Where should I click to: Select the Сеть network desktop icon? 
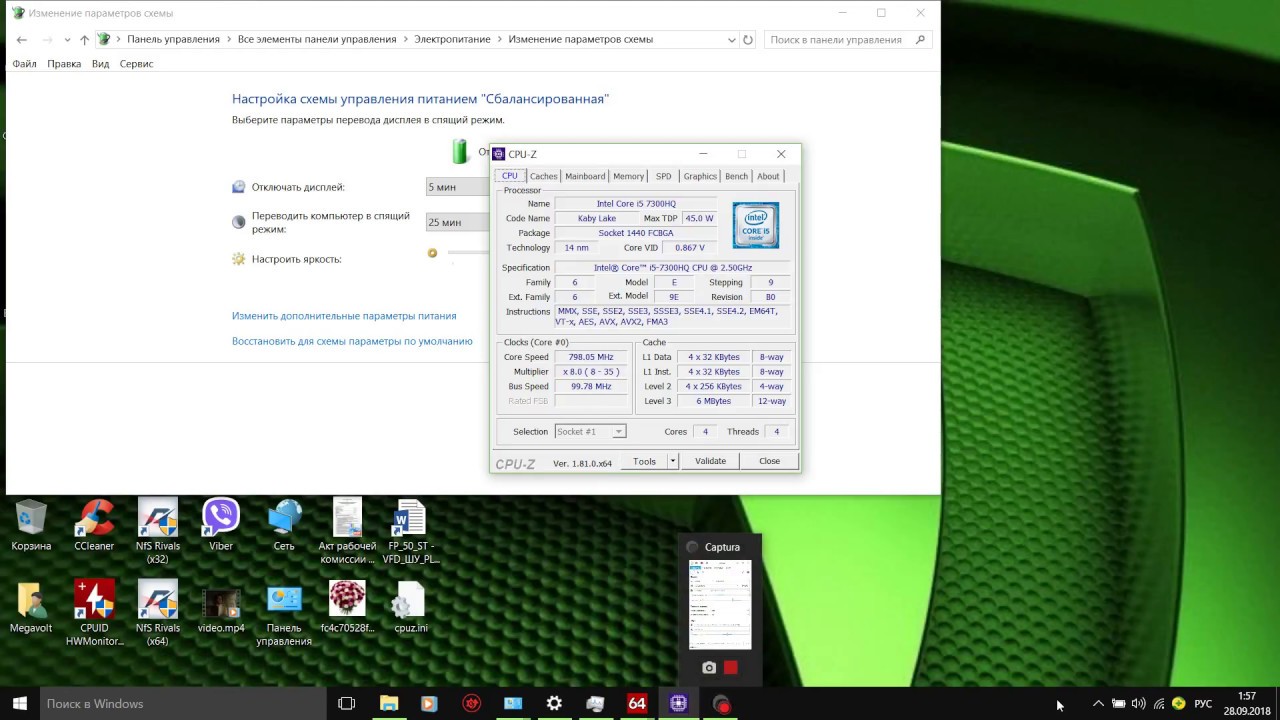click(x=284, y=525)
